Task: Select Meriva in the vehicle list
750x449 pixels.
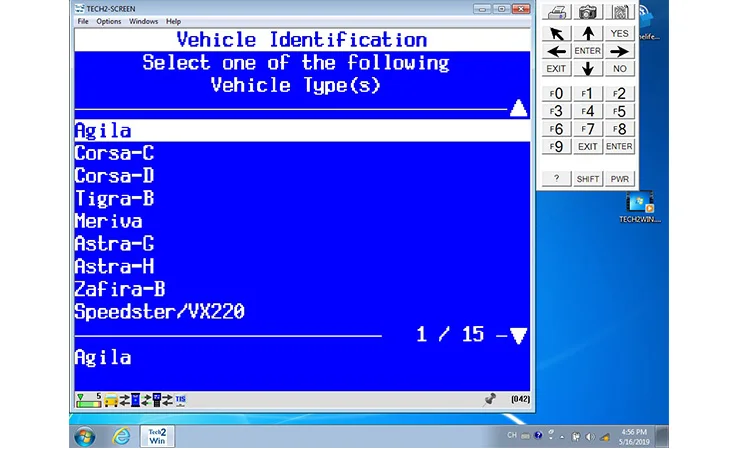Action: pos(302,221)
